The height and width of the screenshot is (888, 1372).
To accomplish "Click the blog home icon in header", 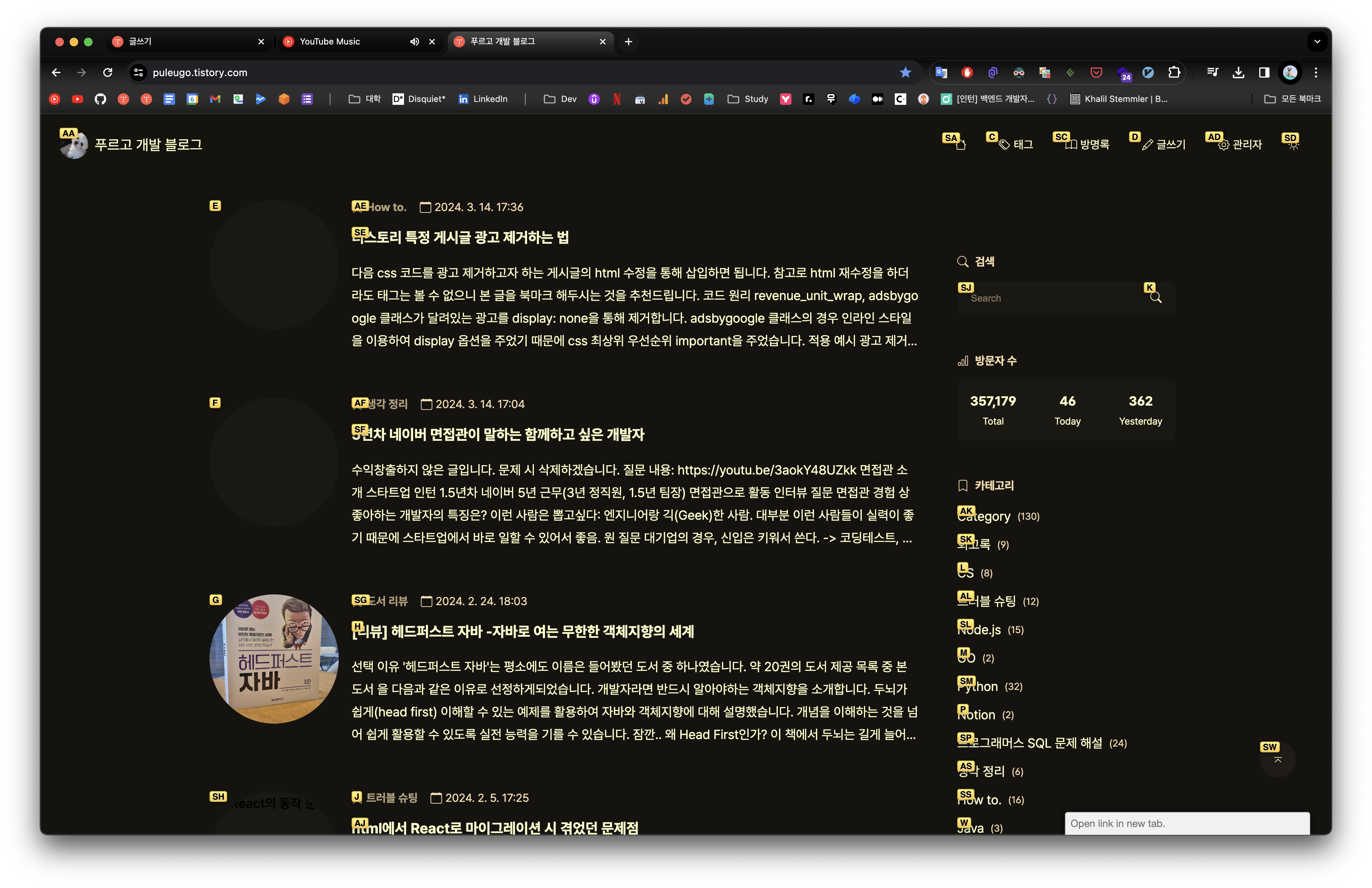I will pos(960,145).
